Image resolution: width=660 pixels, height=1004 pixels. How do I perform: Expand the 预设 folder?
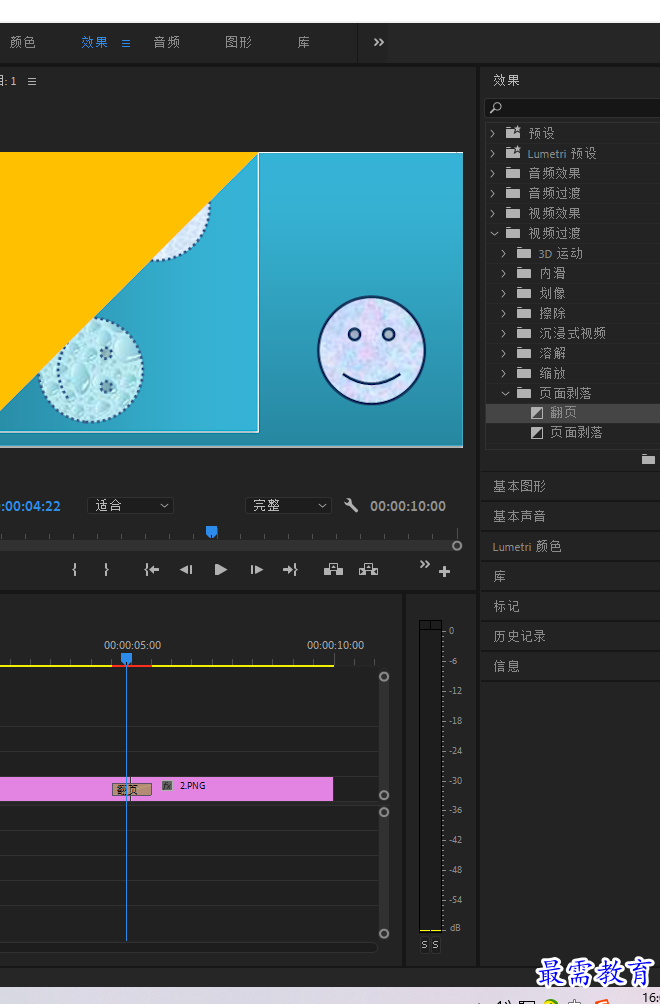click(493, 133)
